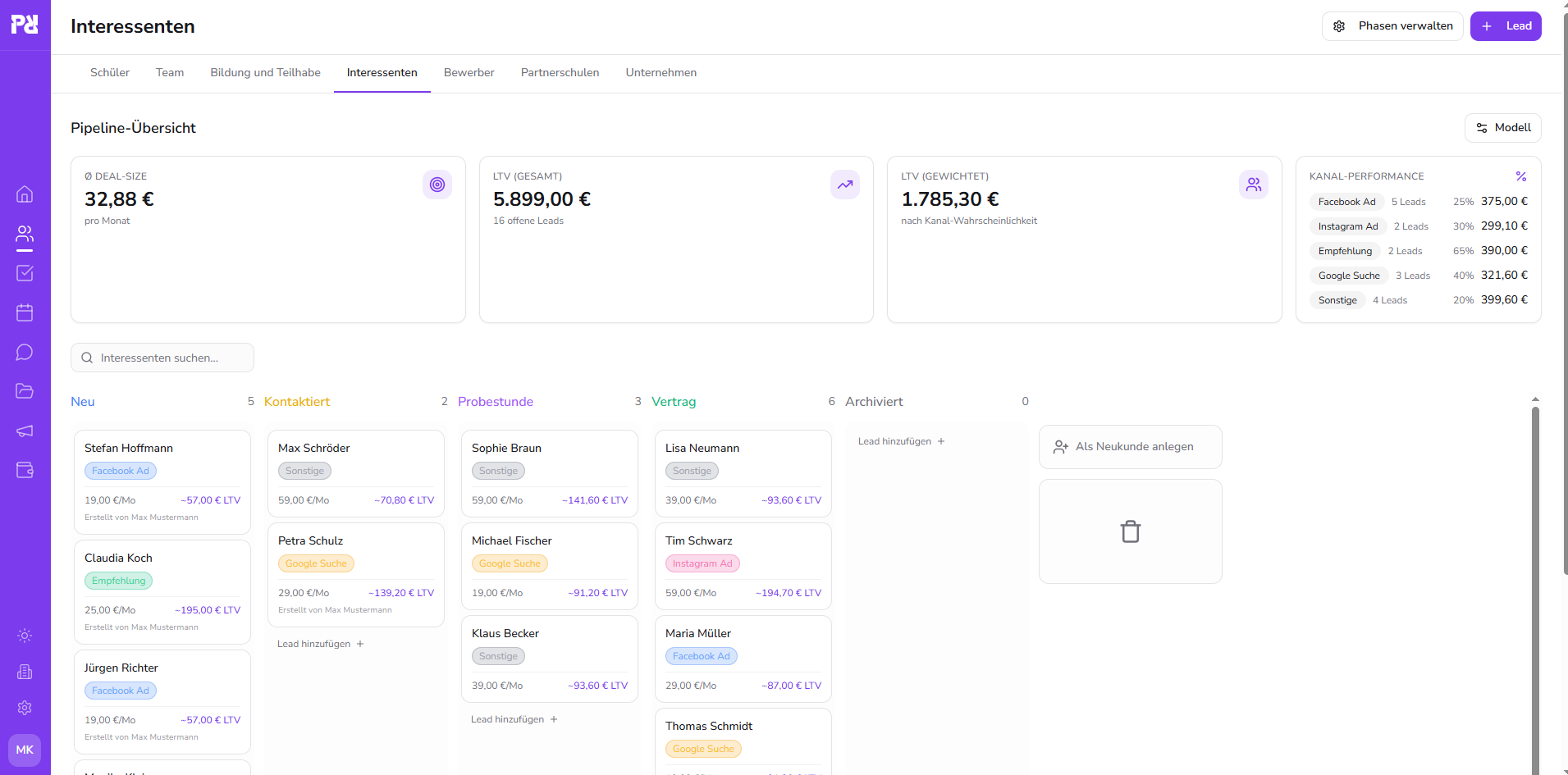Click the Empfehlung tag on Claudia Koch

point(118,581)
